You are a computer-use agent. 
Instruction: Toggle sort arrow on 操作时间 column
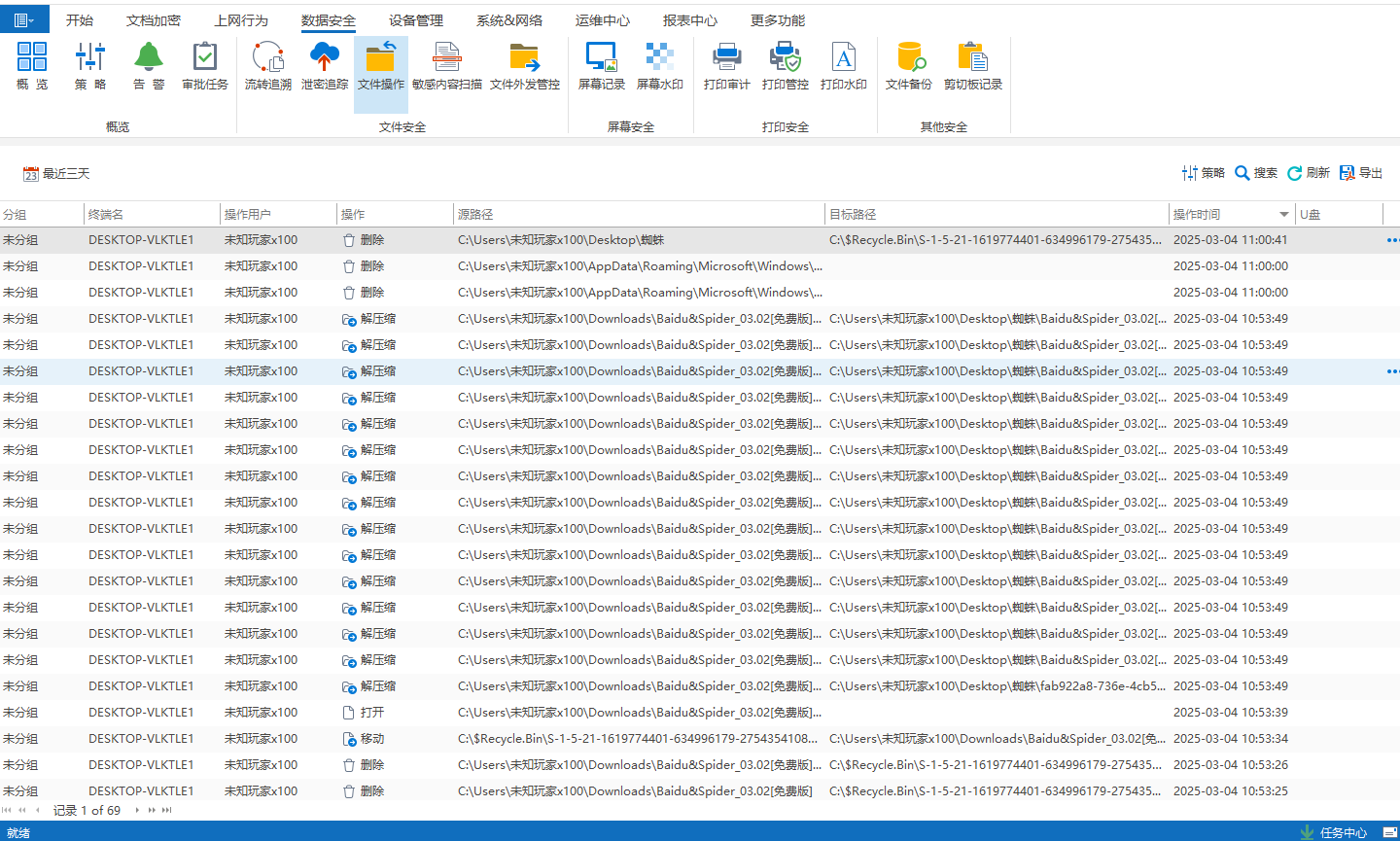pos(1283,215)
